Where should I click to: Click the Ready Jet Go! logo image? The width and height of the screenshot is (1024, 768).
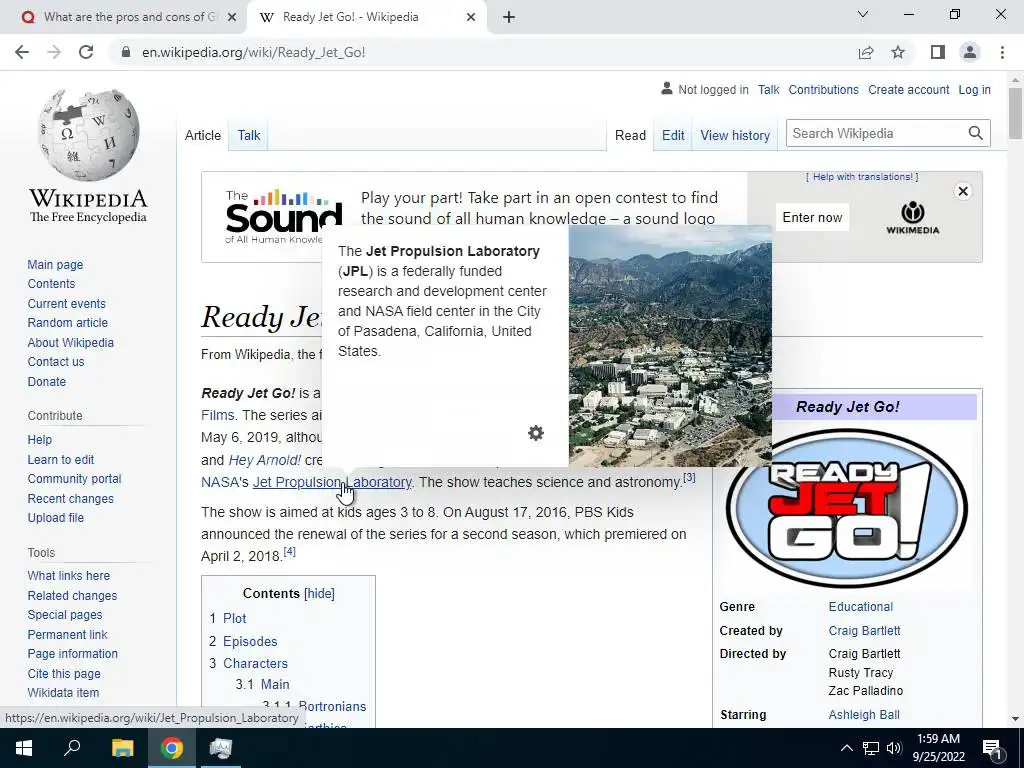tap(846, 507)
